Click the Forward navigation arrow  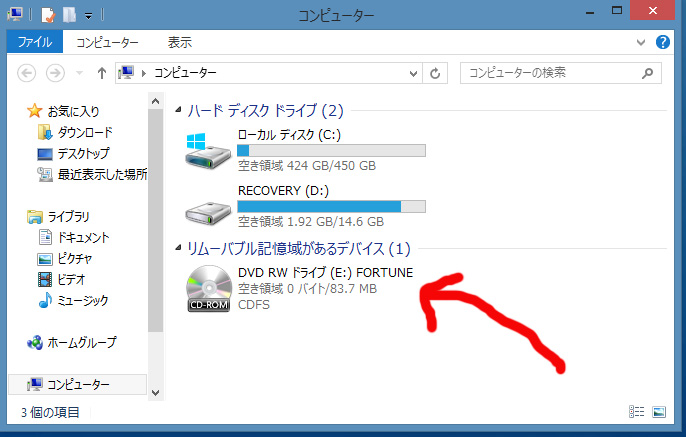click(55, 73)
